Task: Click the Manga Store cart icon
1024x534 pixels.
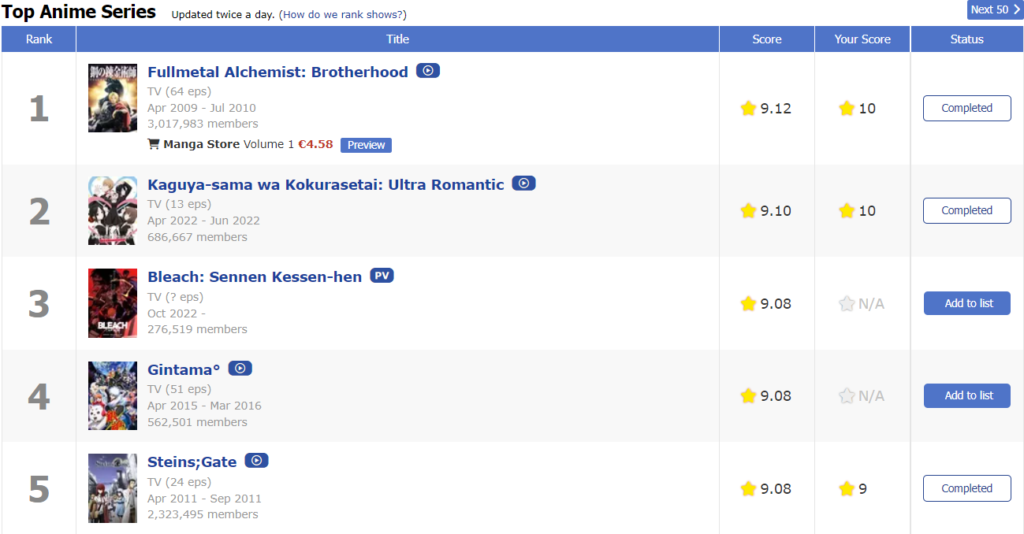Action: (153, 144)
